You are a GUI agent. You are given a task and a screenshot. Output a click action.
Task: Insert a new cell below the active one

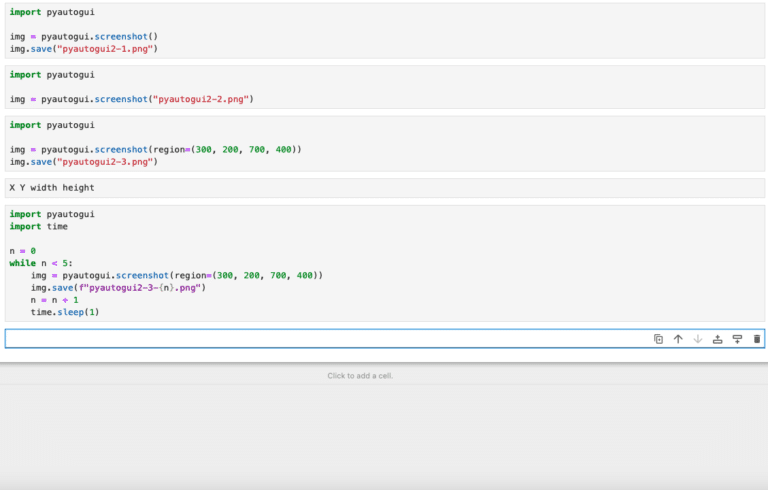737,339
